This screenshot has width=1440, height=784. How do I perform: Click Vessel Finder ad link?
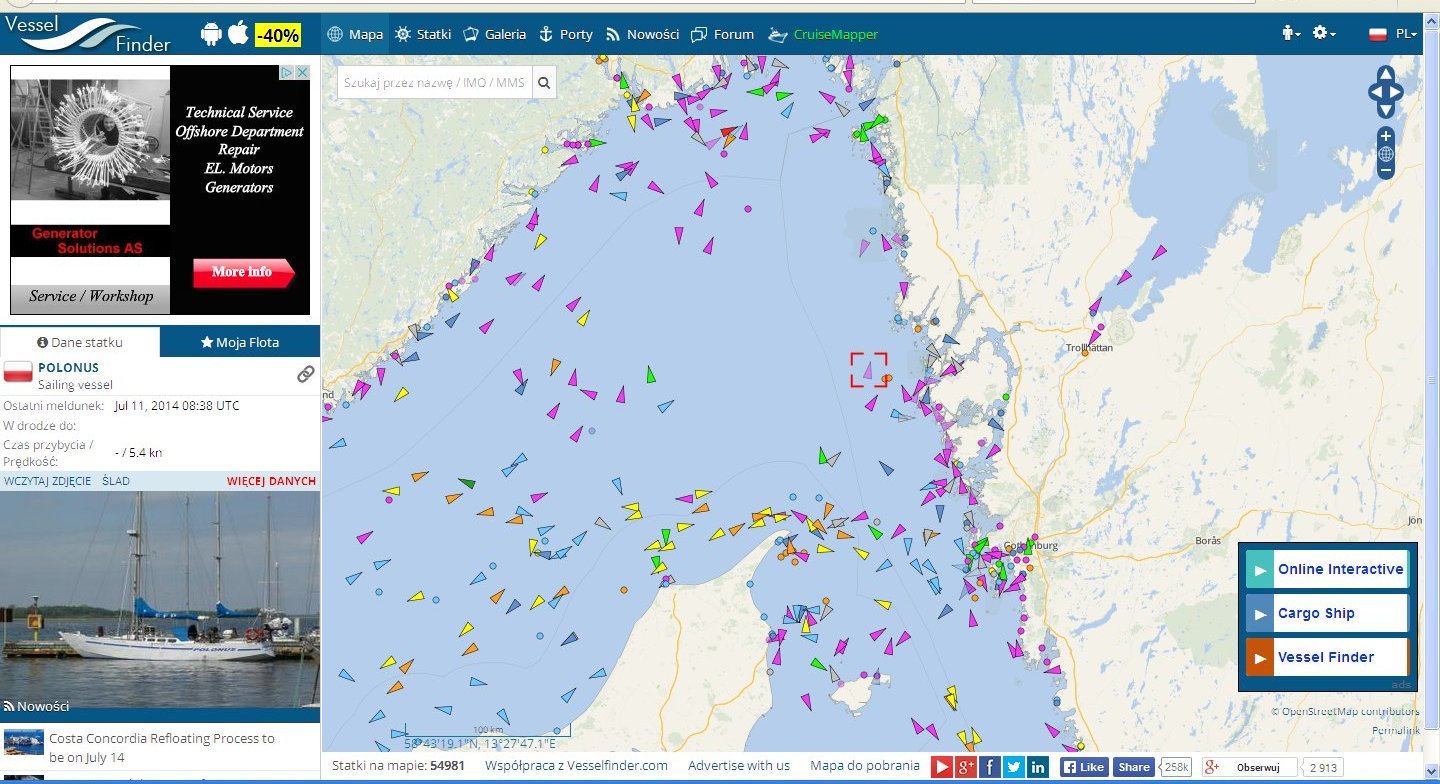1327,657
